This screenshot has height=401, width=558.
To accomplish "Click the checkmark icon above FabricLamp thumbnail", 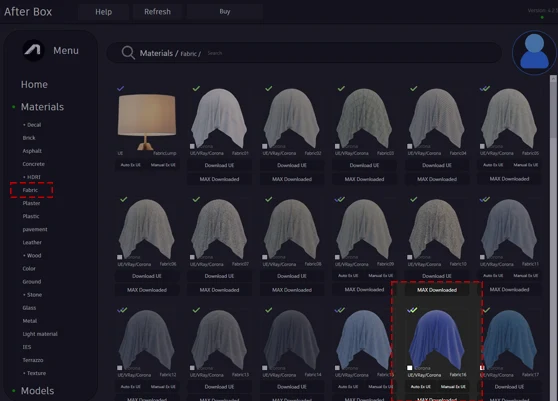I will click(x=121, y=88).
